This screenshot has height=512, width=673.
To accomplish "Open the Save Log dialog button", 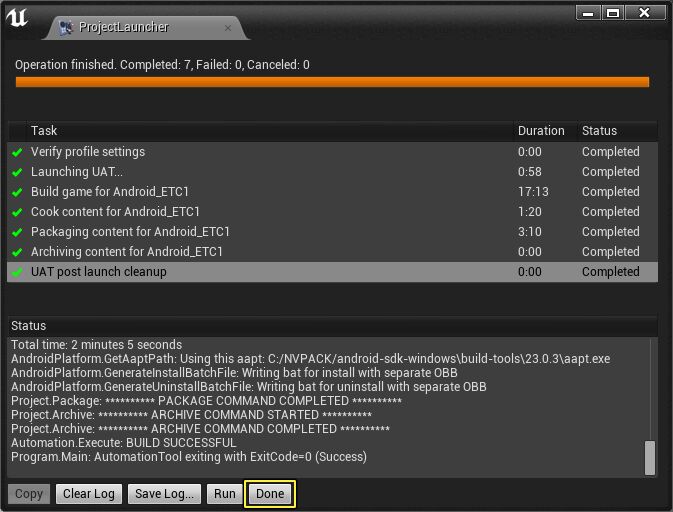I will coord(164,494).
